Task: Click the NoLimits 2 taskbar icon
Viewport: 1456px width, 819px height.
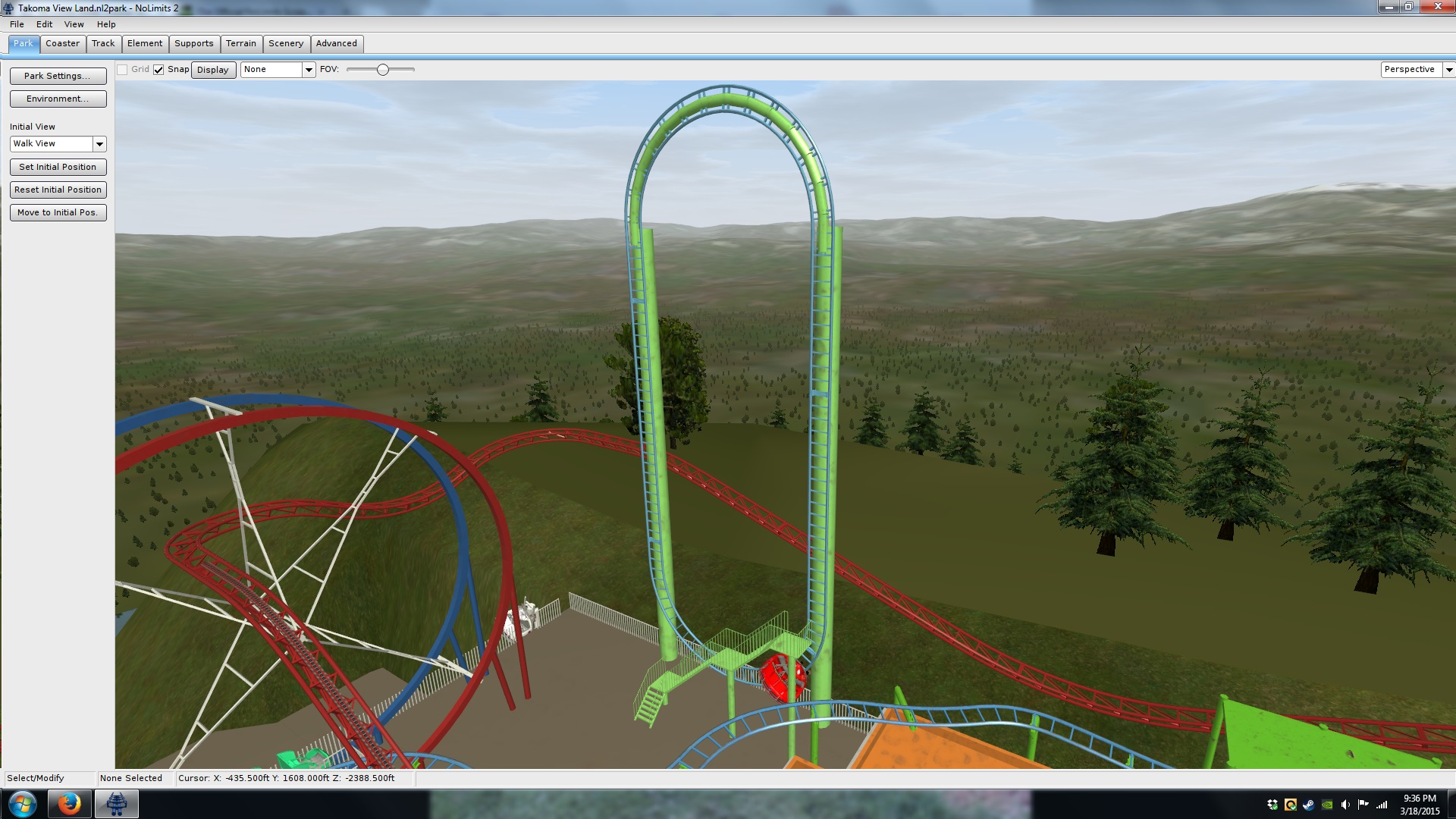Action: click(116, 804)
